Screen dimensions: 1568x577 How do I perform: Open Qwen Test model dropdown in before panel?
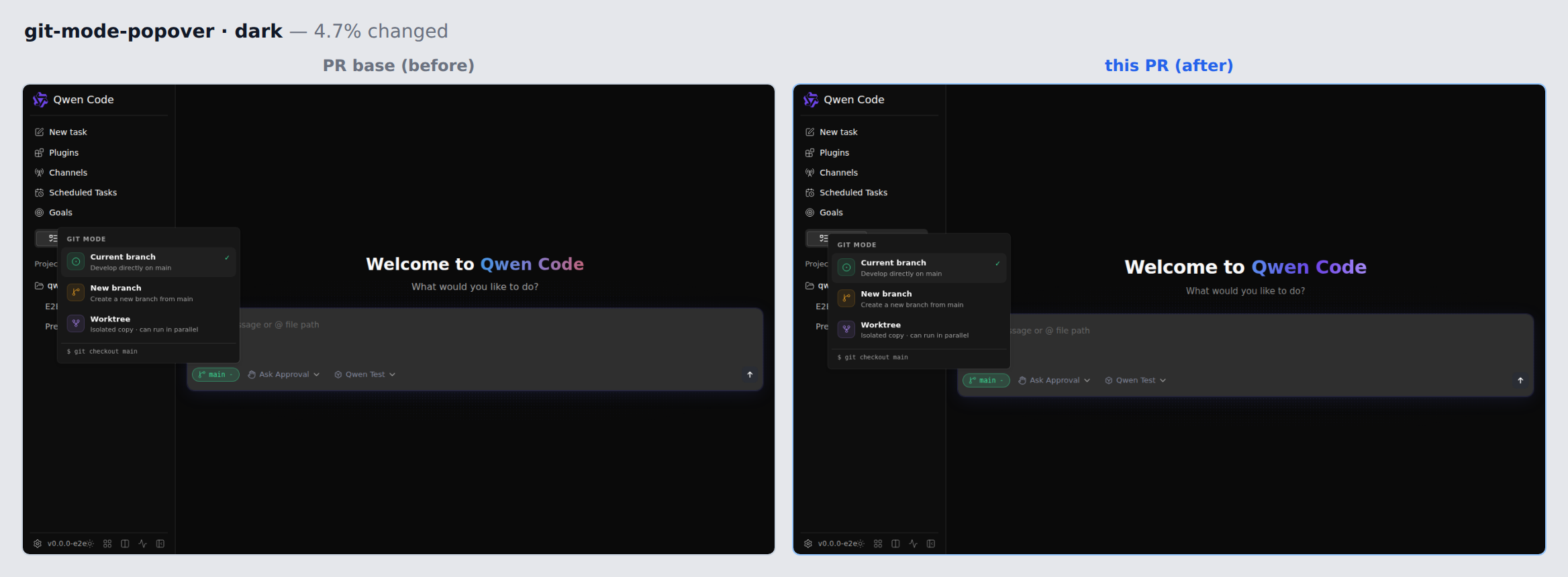pyautogui.click(x=365, y=374)
